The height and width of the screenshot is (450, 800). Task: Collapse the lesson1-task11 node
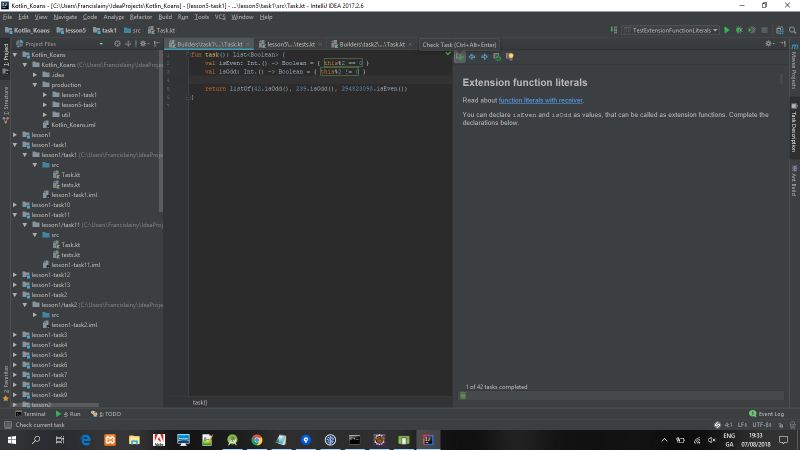(x=15, y=215)
